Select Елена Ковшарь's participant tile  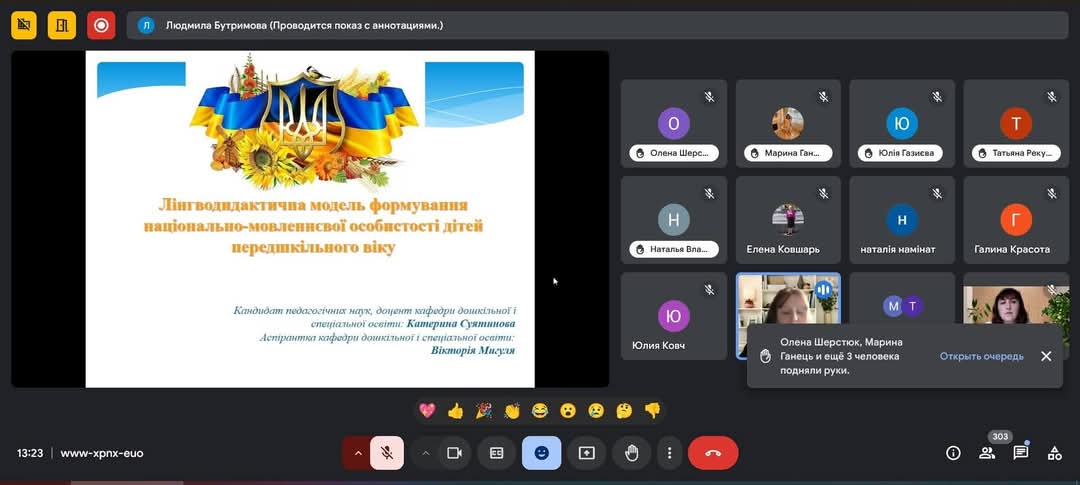click(x=788, y=220)
